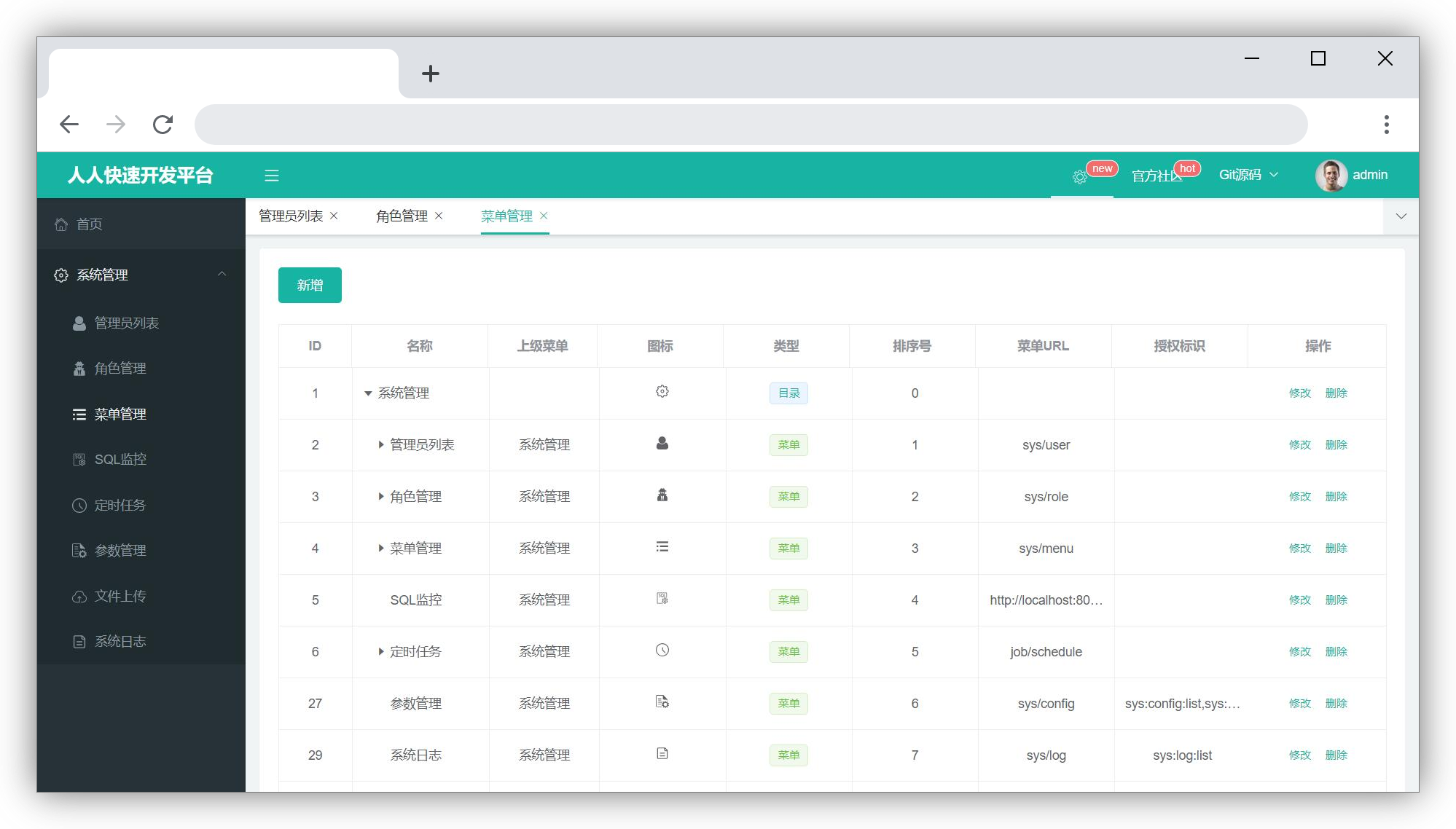Reload the page with the refresh icon
This screenshot has height=829, width=1456.
click(163, 125)
